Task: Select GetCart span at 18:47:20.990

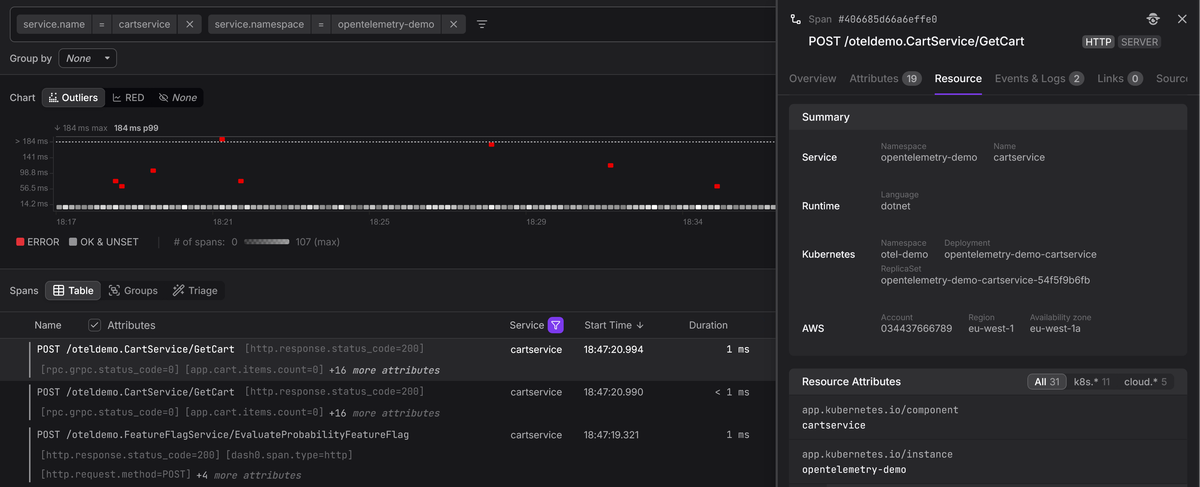Action: coord(388,402)
